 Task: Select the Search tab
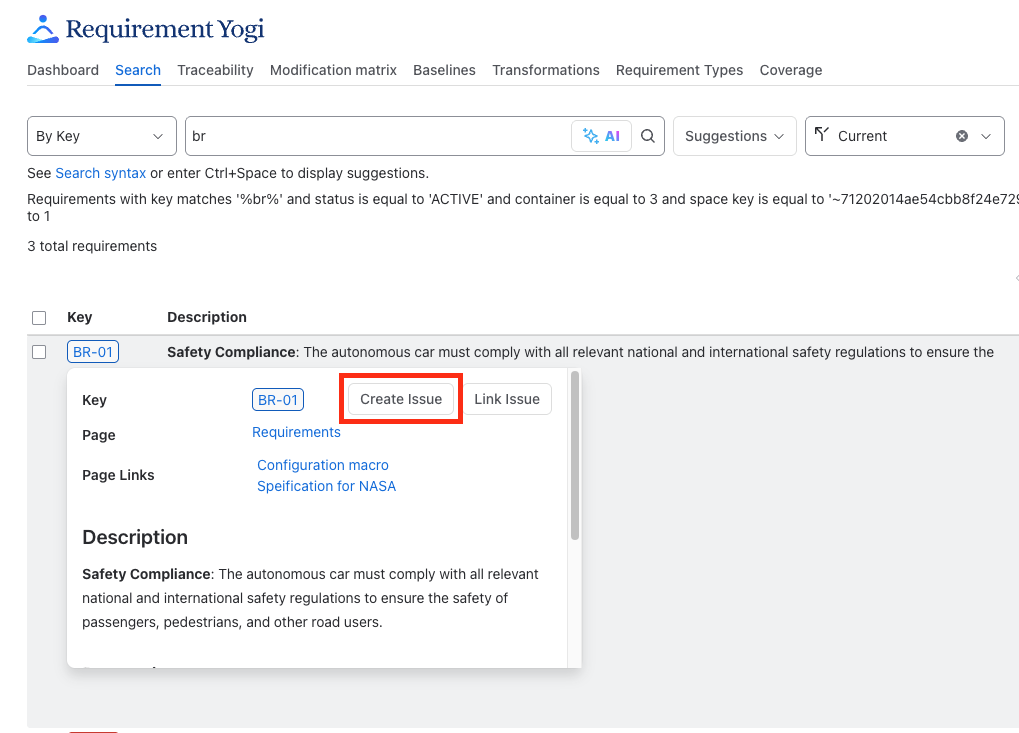138,70
